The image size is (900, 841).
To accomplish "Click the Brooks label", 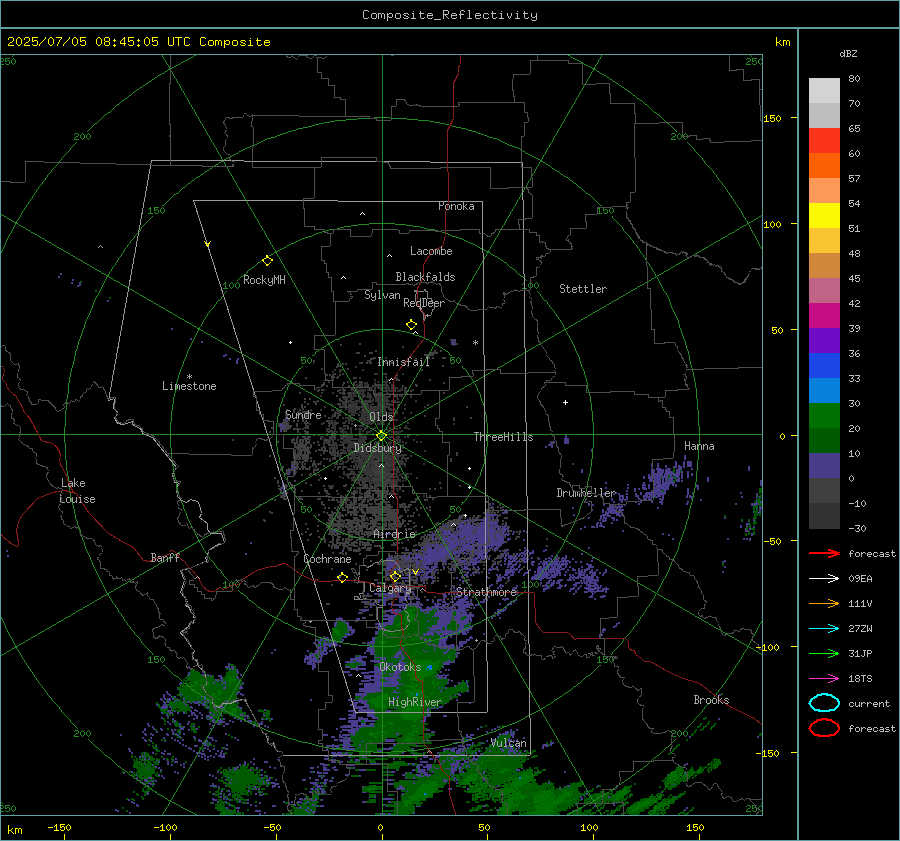I will coord(711,700).
